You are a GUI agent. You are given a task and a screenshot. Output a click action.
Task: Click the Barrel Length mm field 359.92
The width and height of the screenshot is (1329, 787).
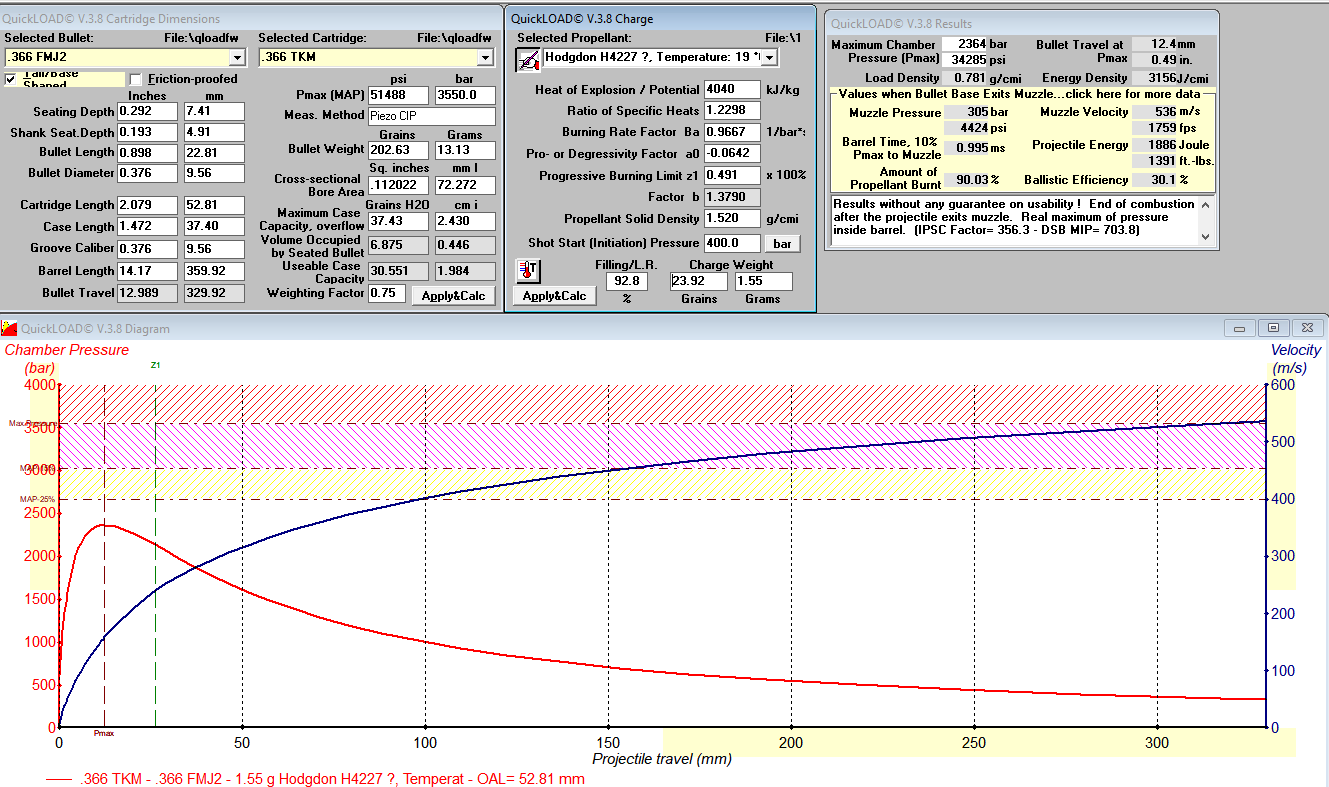(x=214, y=271)
